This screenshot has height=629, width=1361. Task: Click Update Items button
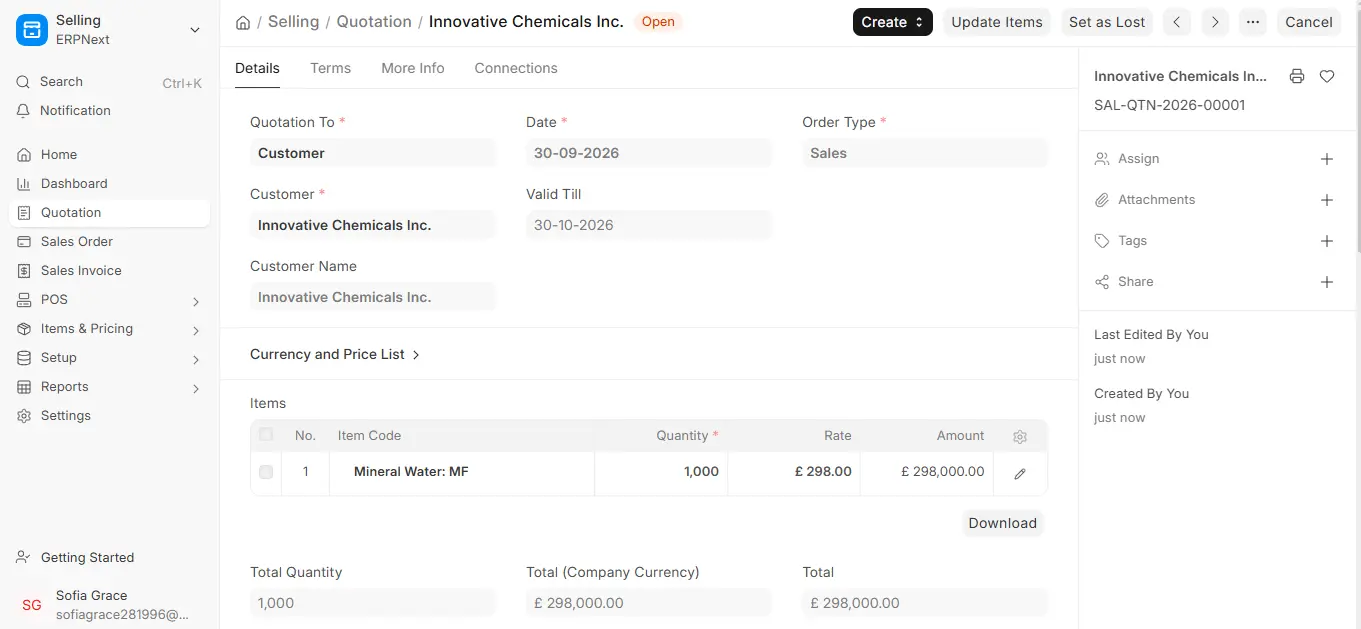[997, 22]
